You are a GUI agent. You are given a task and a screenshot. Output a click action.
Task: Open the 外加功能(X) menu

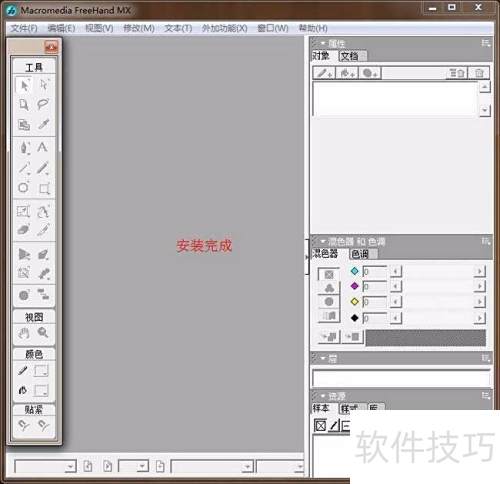click(x=224, y=28)
